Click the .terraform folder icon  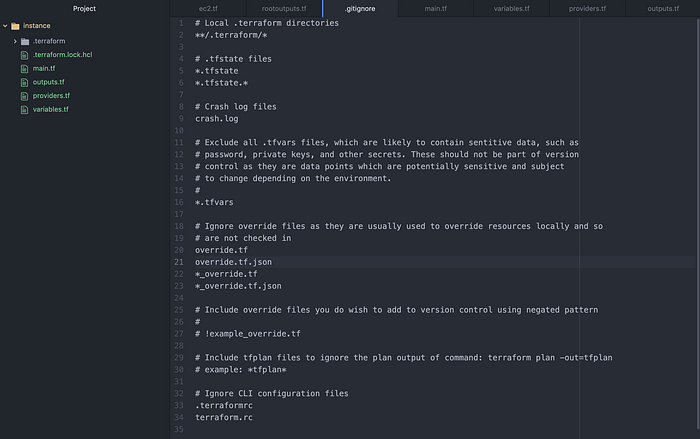25,41
